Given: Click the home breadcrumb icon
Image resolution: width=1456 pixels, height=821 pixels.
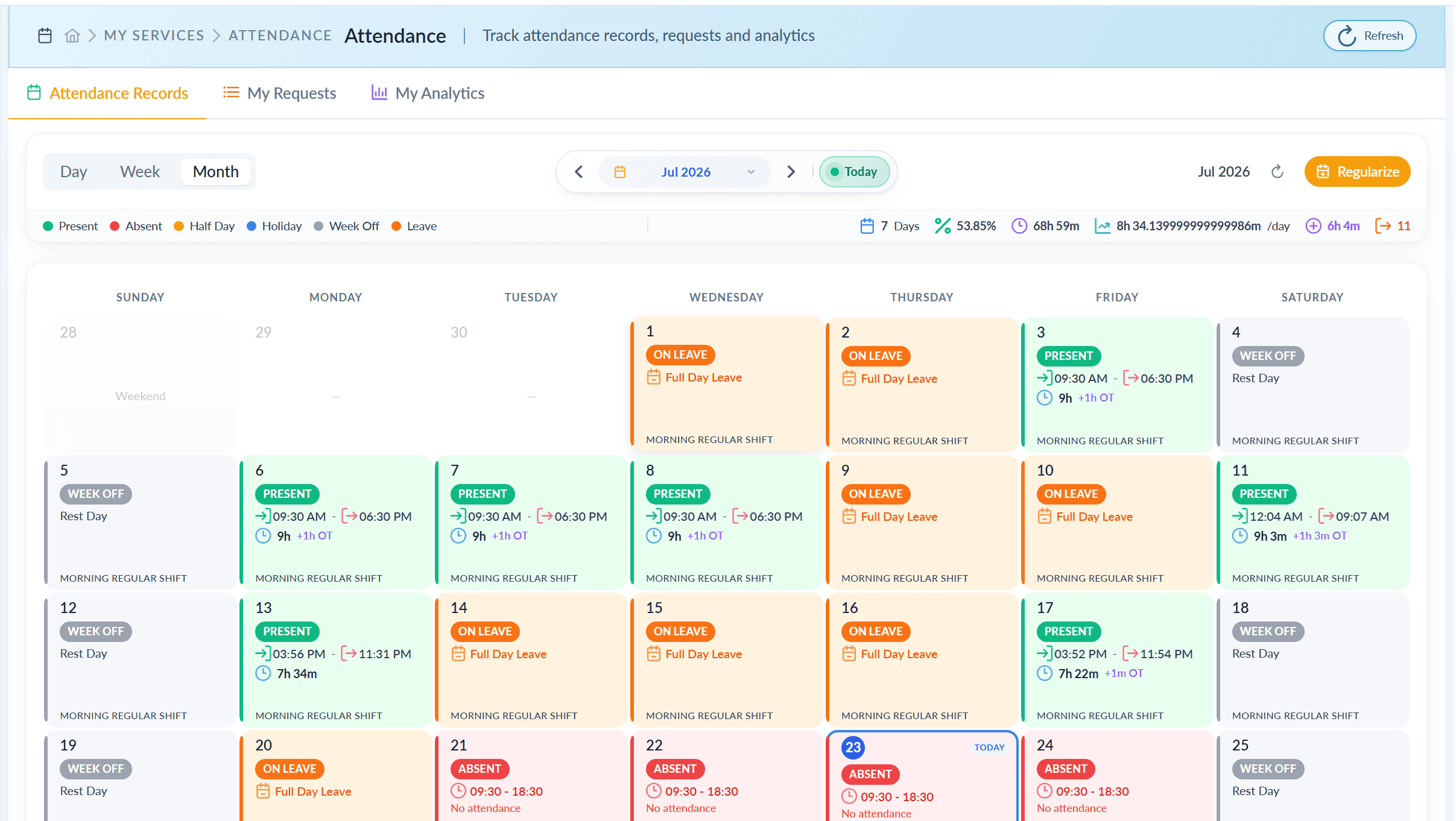Looking at the screenshot, I should tap(72, 36).
